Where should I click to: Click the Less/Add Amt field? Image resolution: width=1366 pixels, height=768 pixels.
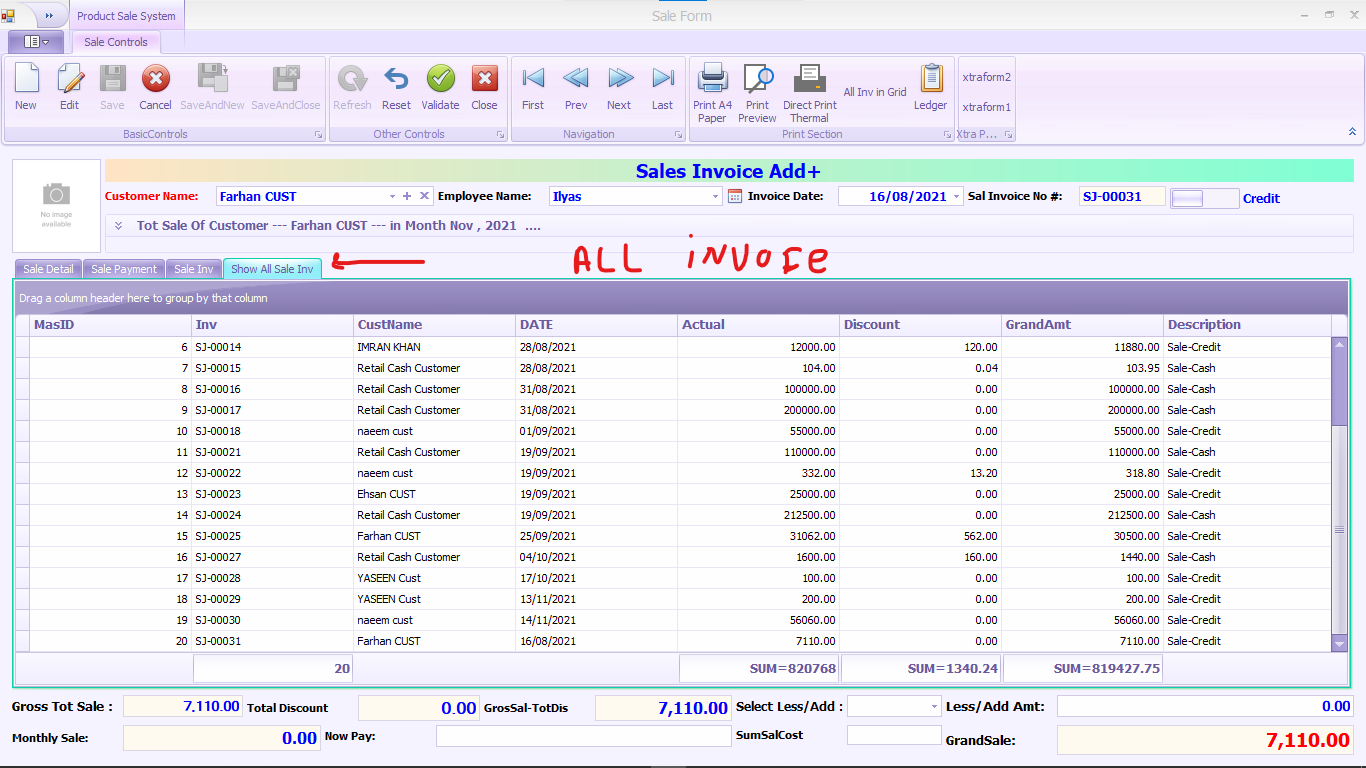[x=1205, y=706]
